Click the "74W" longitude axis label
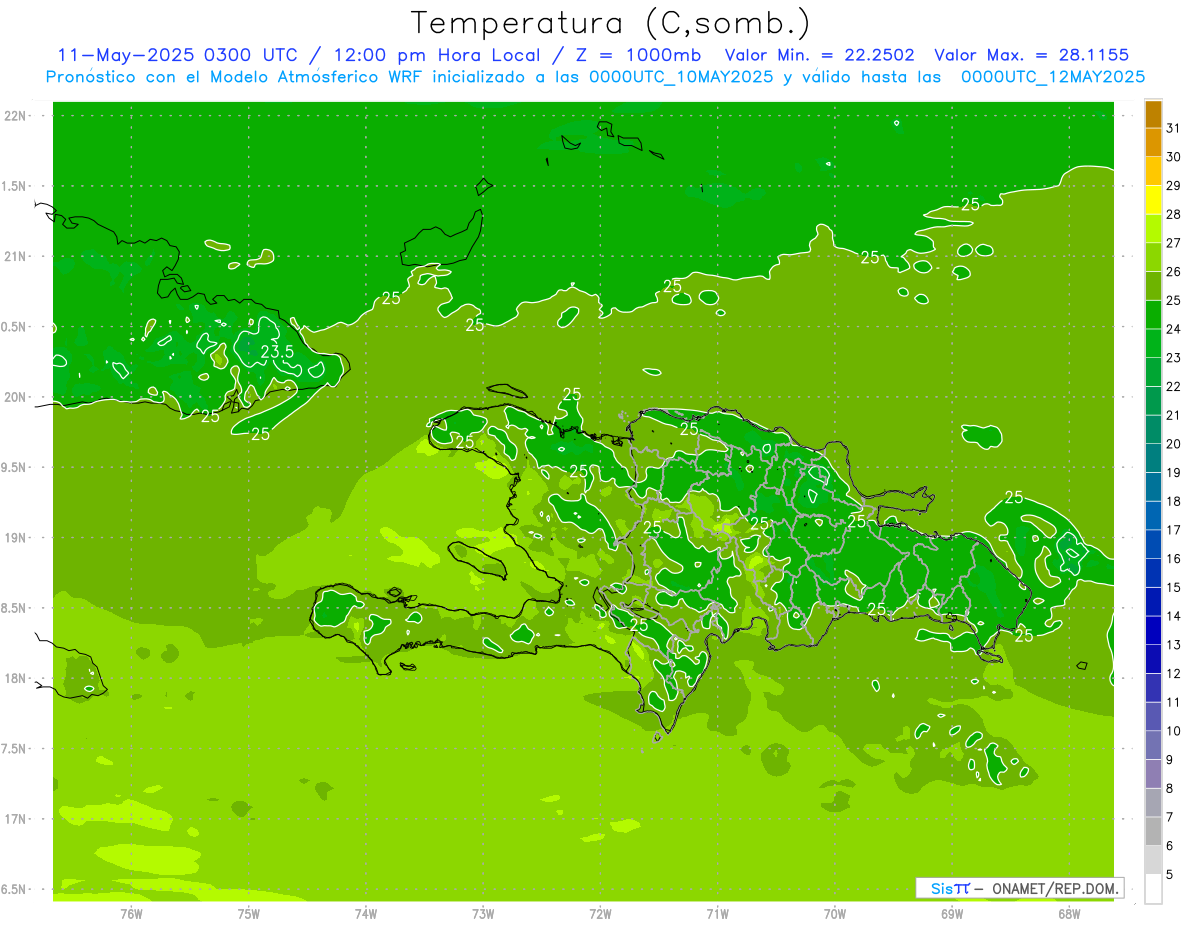The image size is (1200, 927). point(366,913)
